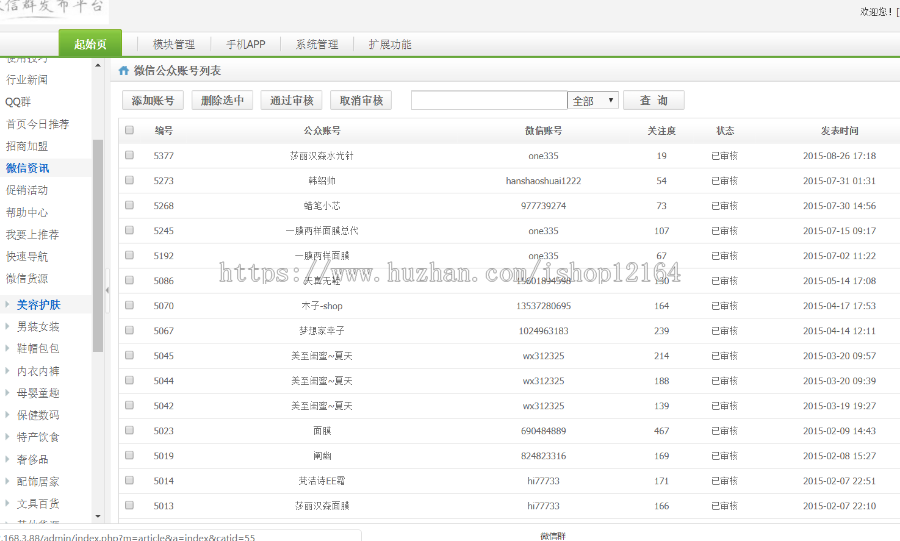Check the box for row 5019
The width and height of the screenshot is (900, 541).
130,455
